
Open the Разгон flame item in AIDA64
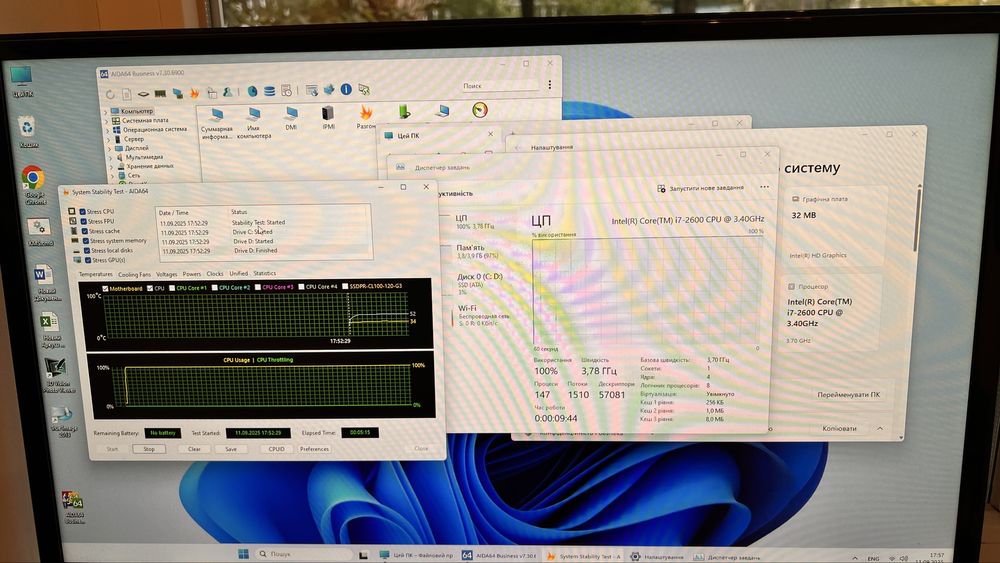tap(365, 117)
